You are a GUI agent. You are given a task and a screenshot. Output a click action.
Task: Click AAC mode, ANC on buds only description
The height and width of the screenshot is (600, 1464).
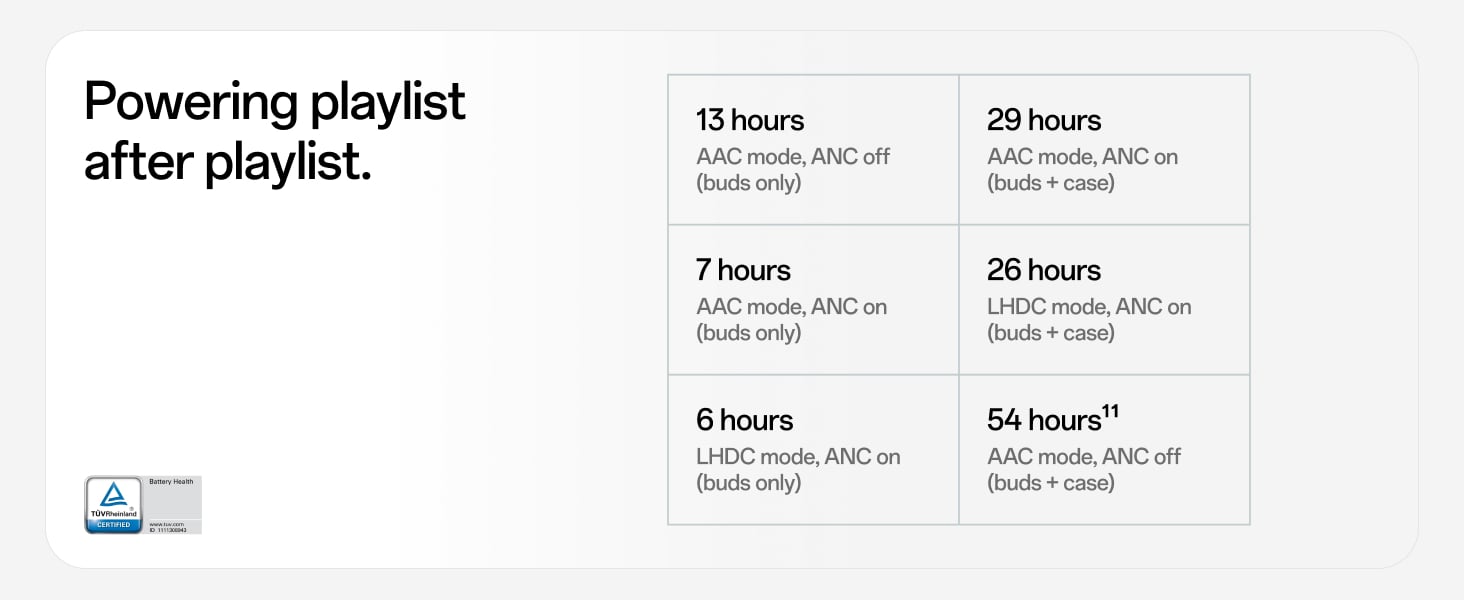point(791,320)
